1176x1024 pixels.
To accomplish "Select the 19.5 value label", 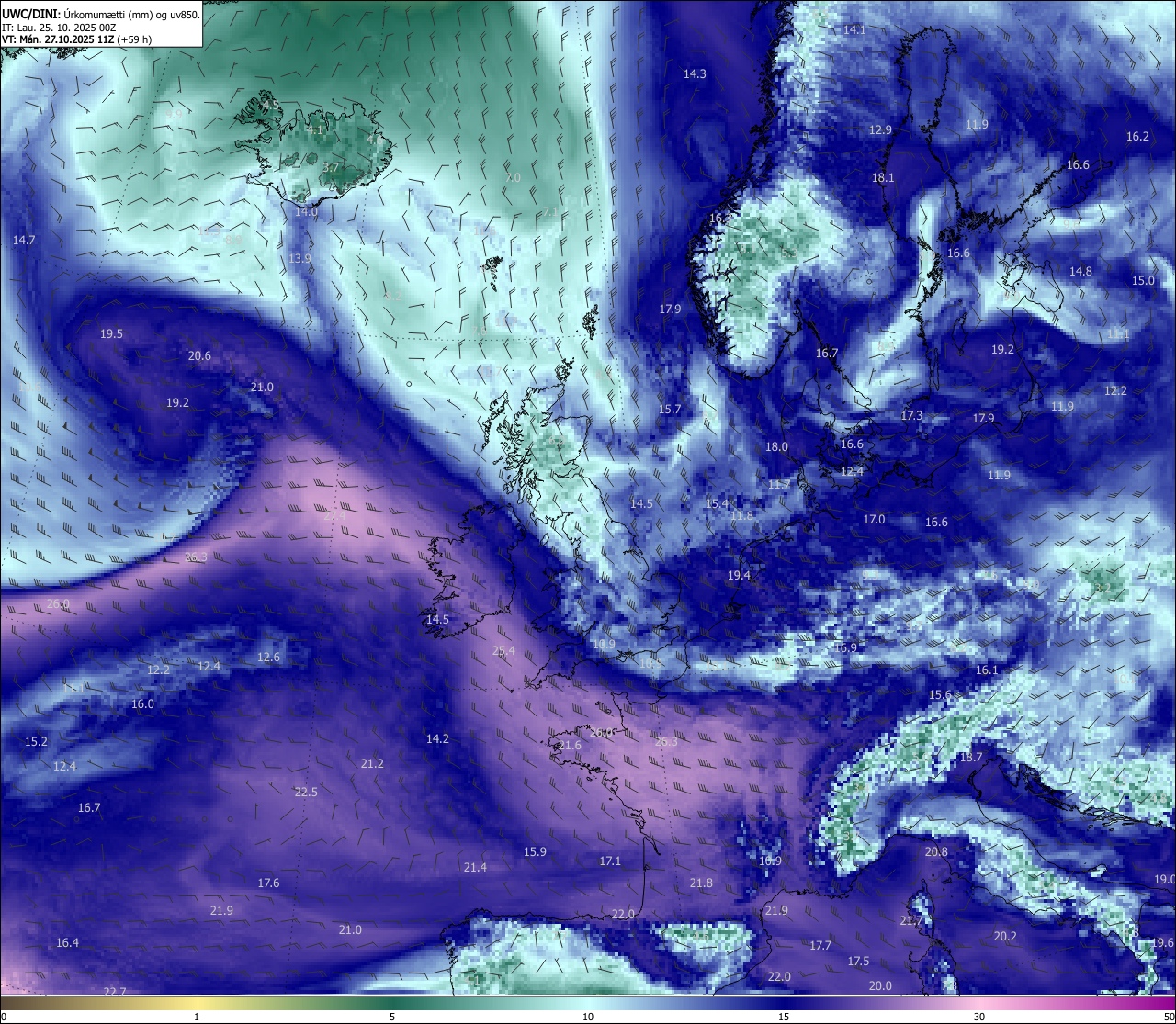I will 111,334.
